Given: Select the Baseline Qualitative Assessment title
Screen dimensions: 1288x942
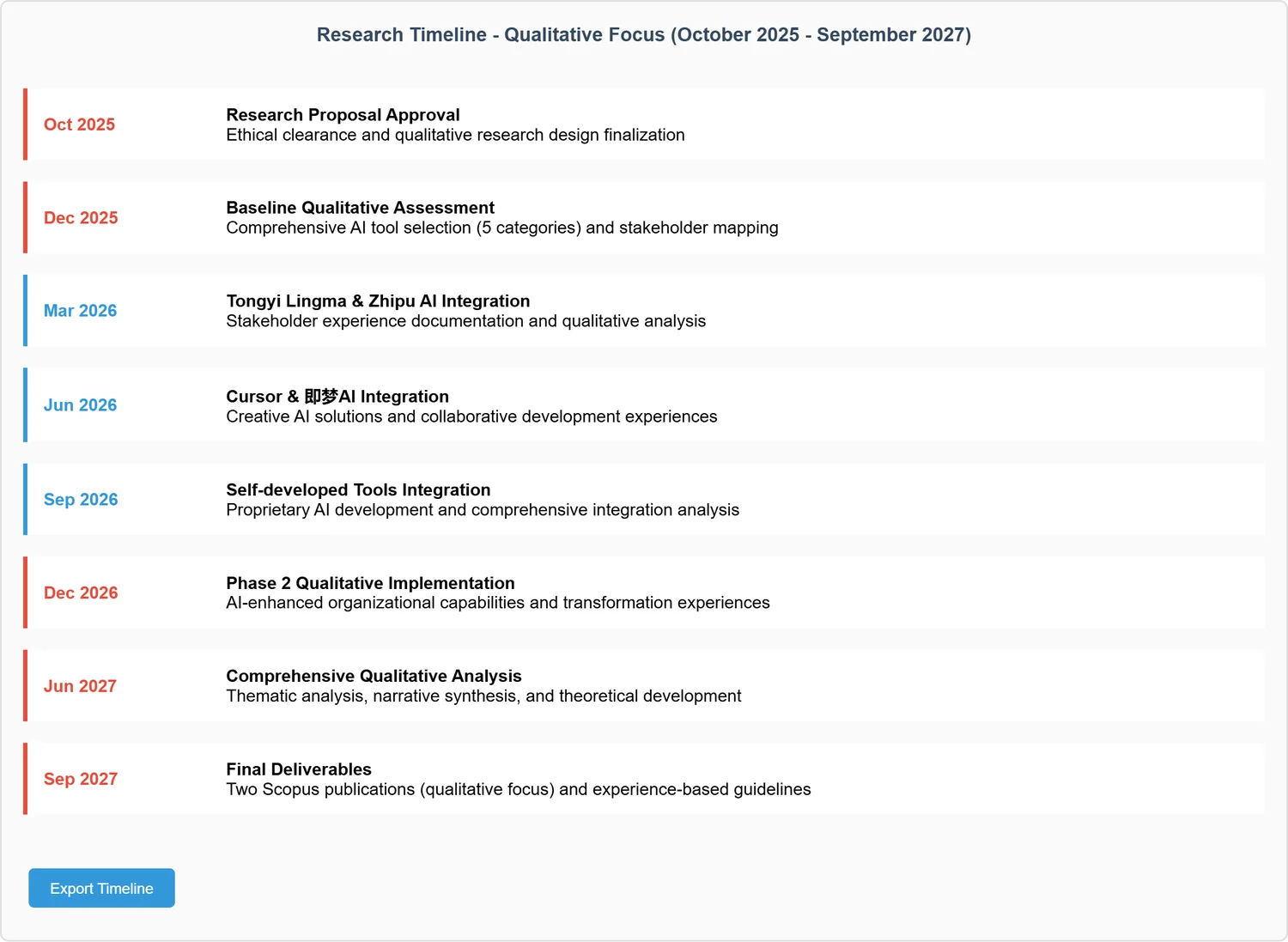Looking at the screenshot, I should tap(360, 208).
